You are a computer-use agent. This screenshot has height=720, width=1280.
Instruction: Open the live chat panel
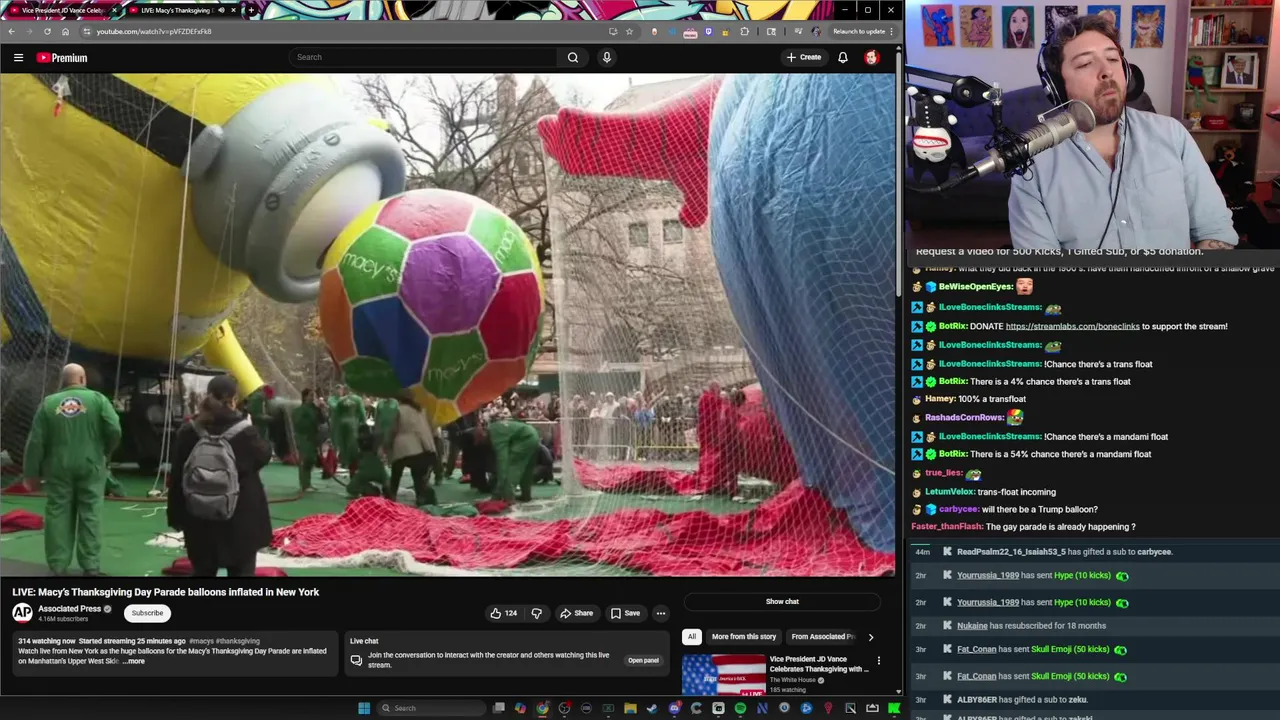(x=643, y=660)
